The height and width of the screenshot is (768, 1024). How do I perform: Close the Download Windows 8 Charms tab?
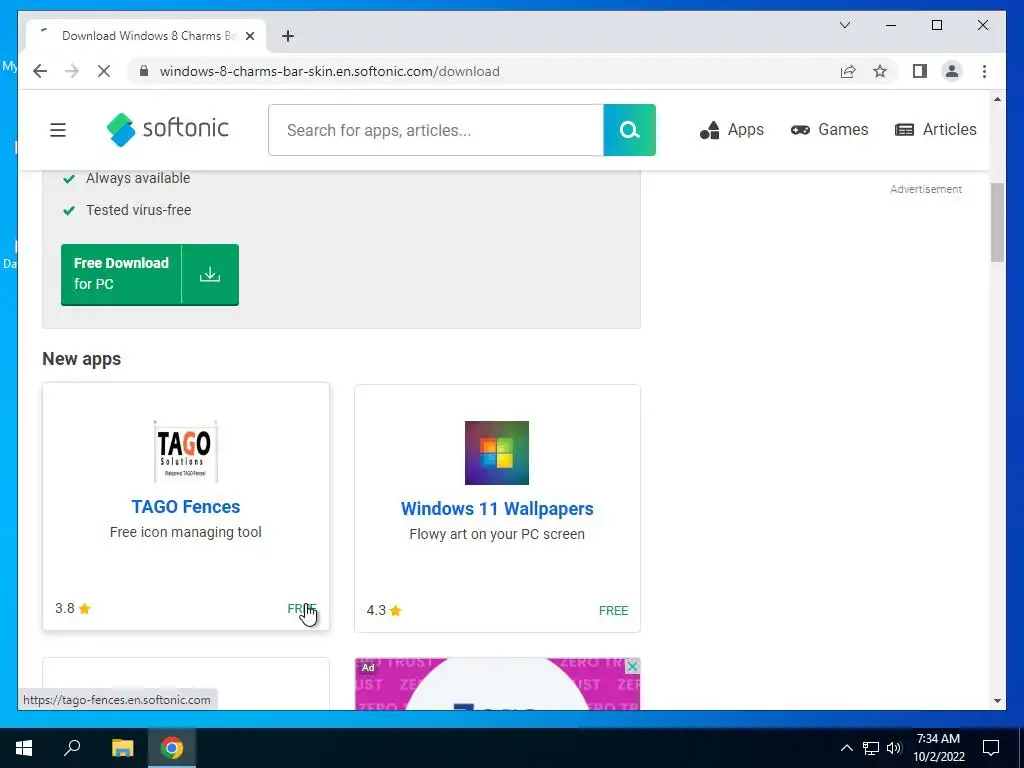pyautogui.click(x=249, y=36)
